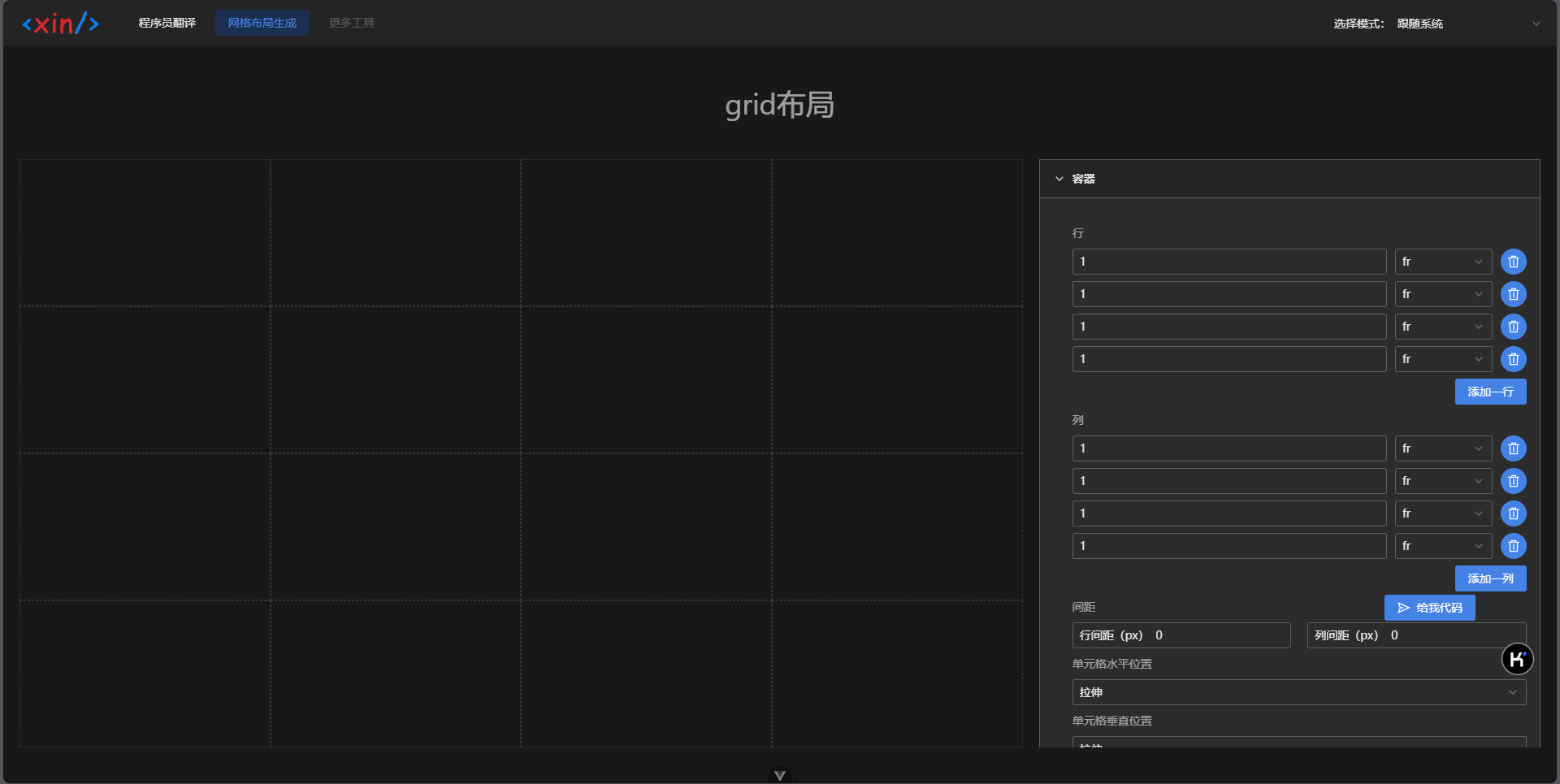The height and width of the screenshot is (784, 1560).
Task: Open the 选择模式 跟随系统 dropdown
Action: [1469, 24]
